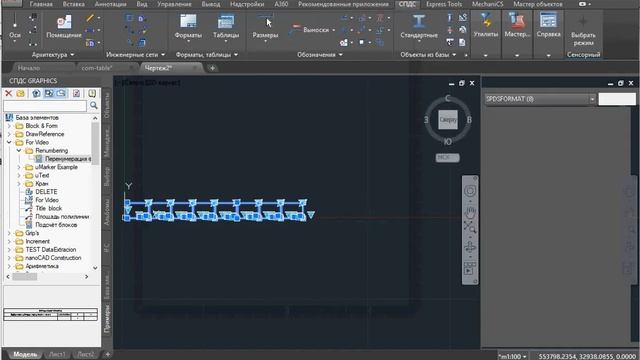Viewport: 640px width, 360px height.
Task: Open the annotation scale m1:100 dropdown
Action: 513,356
